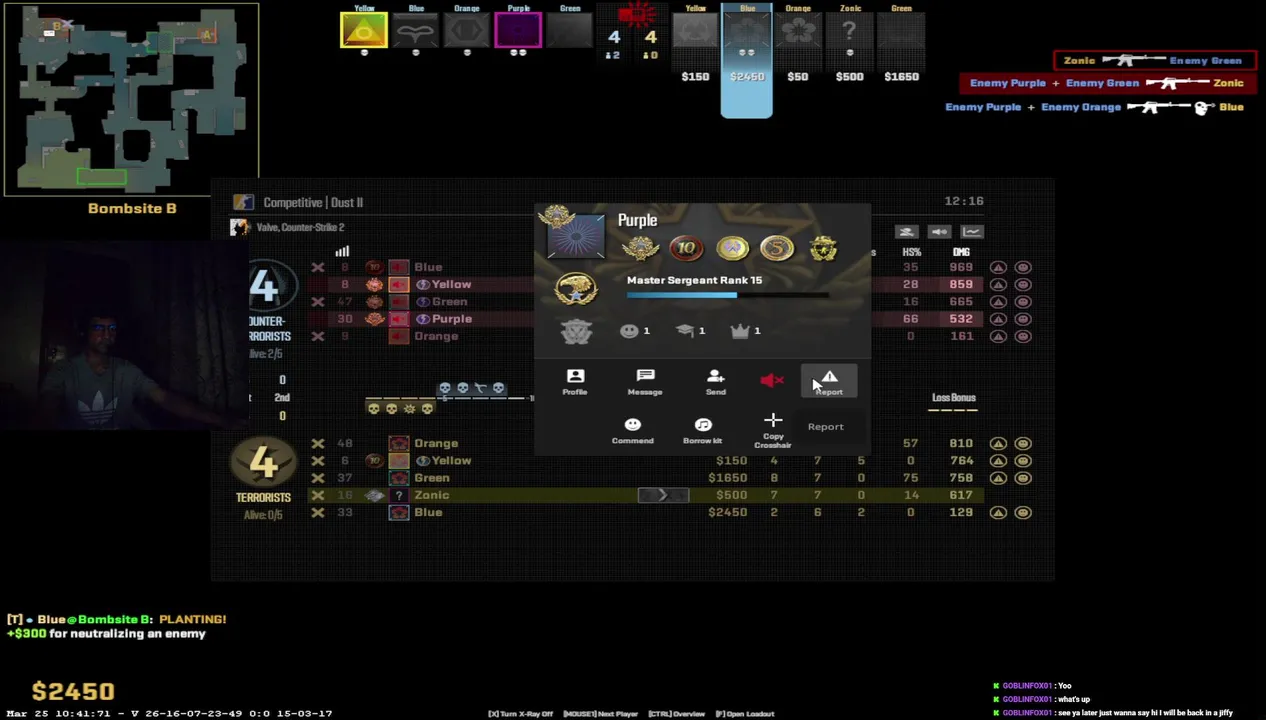The image size is (1266, 720).
Task: Report Terrorist Green with 758 damage
Action: click(x=998, y=478)
